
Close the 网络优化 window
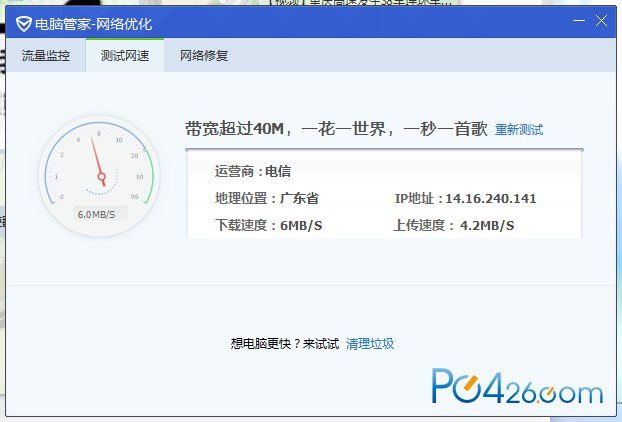coord(601,21)
